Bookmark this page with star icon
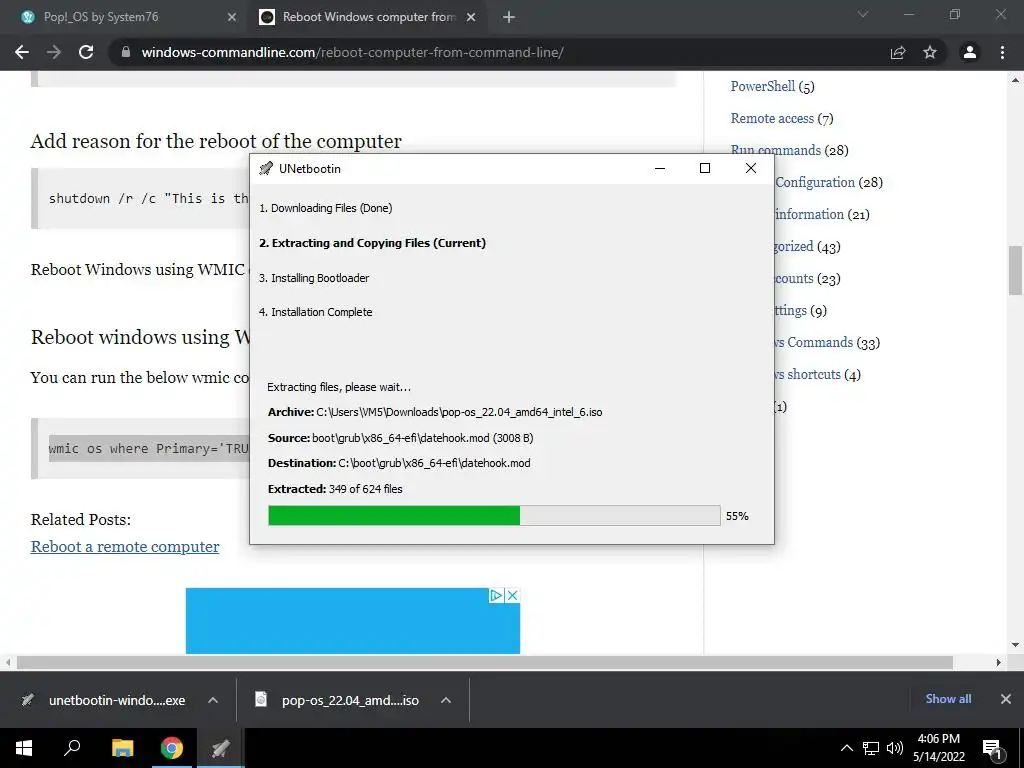Image resolution: width=1024 pixels, height=768 pixels. (x=930, y=52)
